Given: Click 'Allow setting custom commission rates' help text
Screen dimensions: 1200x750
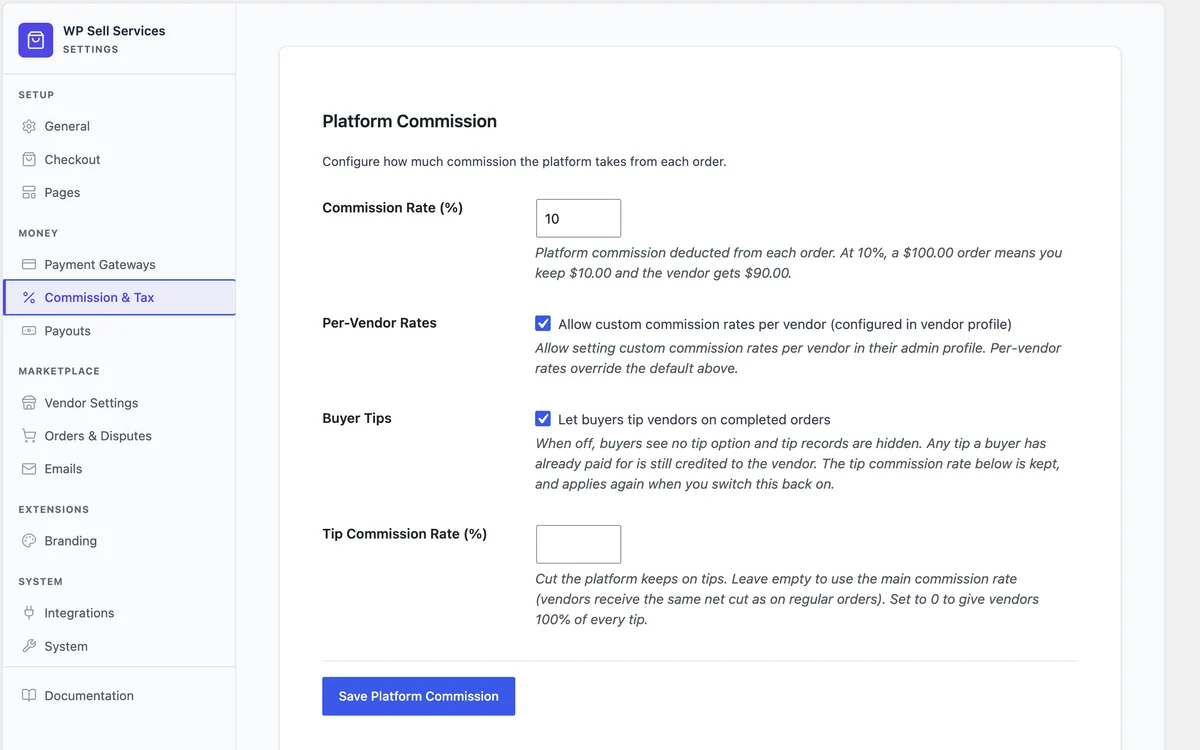Looking at the screenshot, I should (x=798, y=358).
